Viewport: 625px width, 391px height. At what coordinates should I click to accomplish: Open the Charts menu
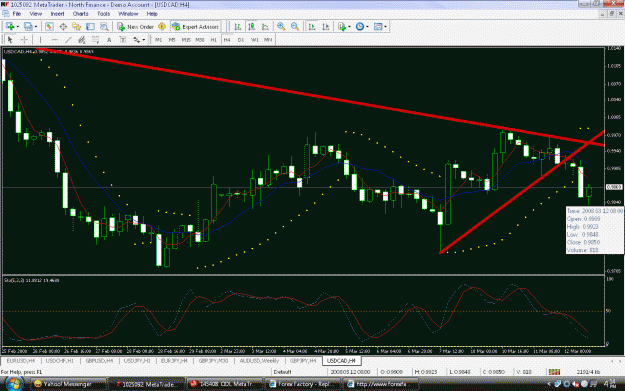click(x=81, y=14)
